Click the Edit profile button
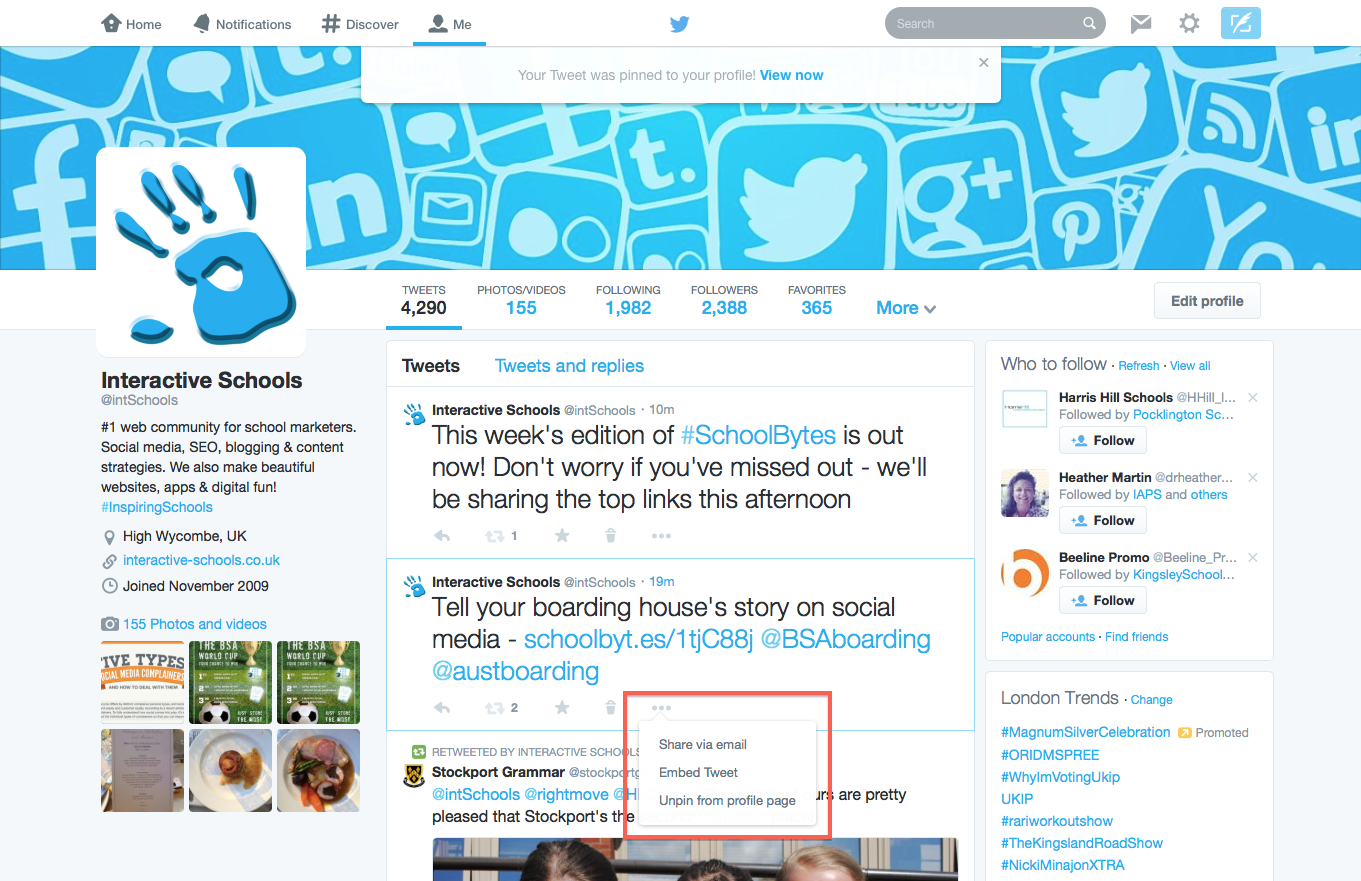 [1207, 301]
